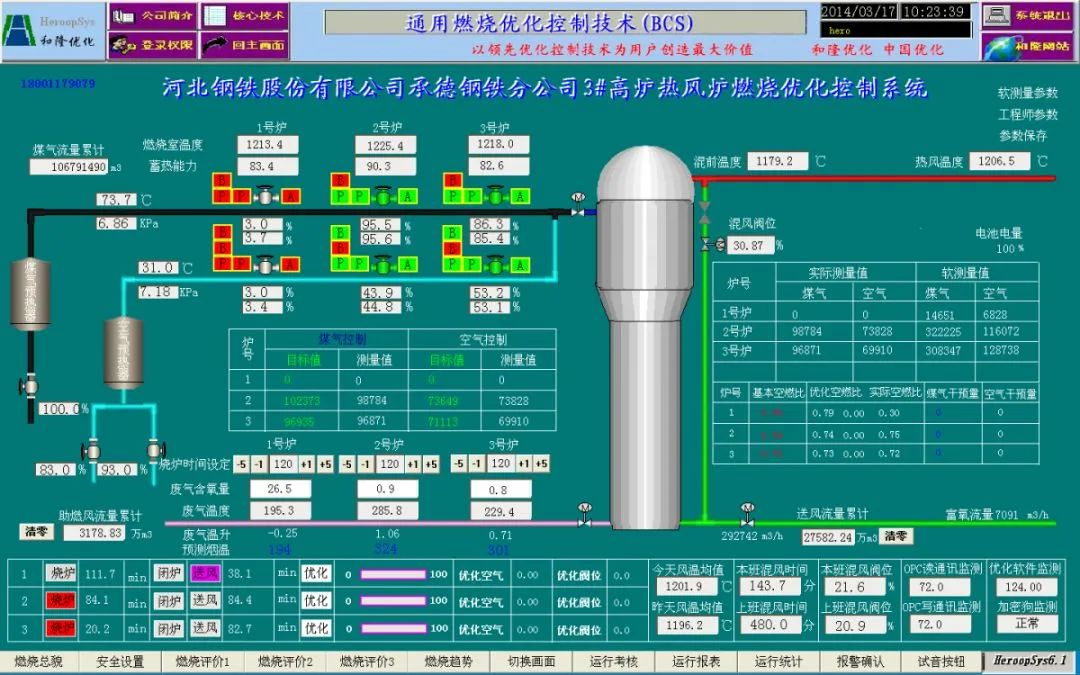Enable 优化 for row 1
1080x675 pixels.
(x=316, y=573)
